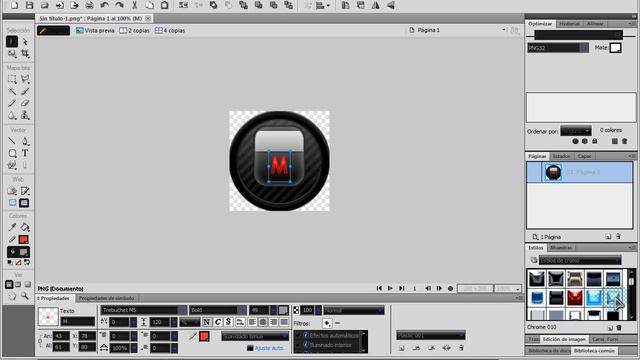Click the Redo arrow icon
Screen dimensions: 640x360
tap(119, 5)
